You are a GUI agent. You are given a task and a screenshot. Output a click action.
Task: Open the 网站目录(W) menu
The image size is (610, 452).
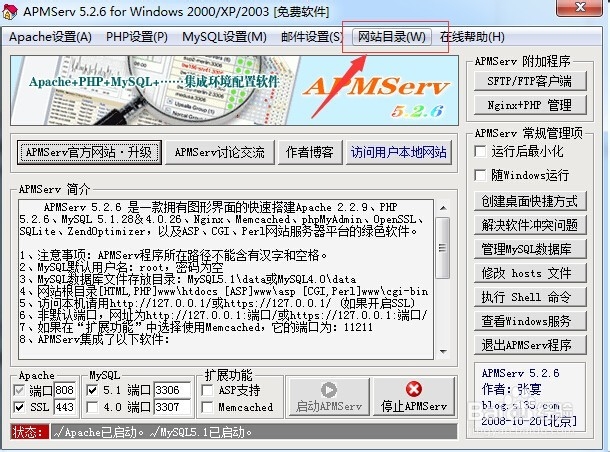392,37
